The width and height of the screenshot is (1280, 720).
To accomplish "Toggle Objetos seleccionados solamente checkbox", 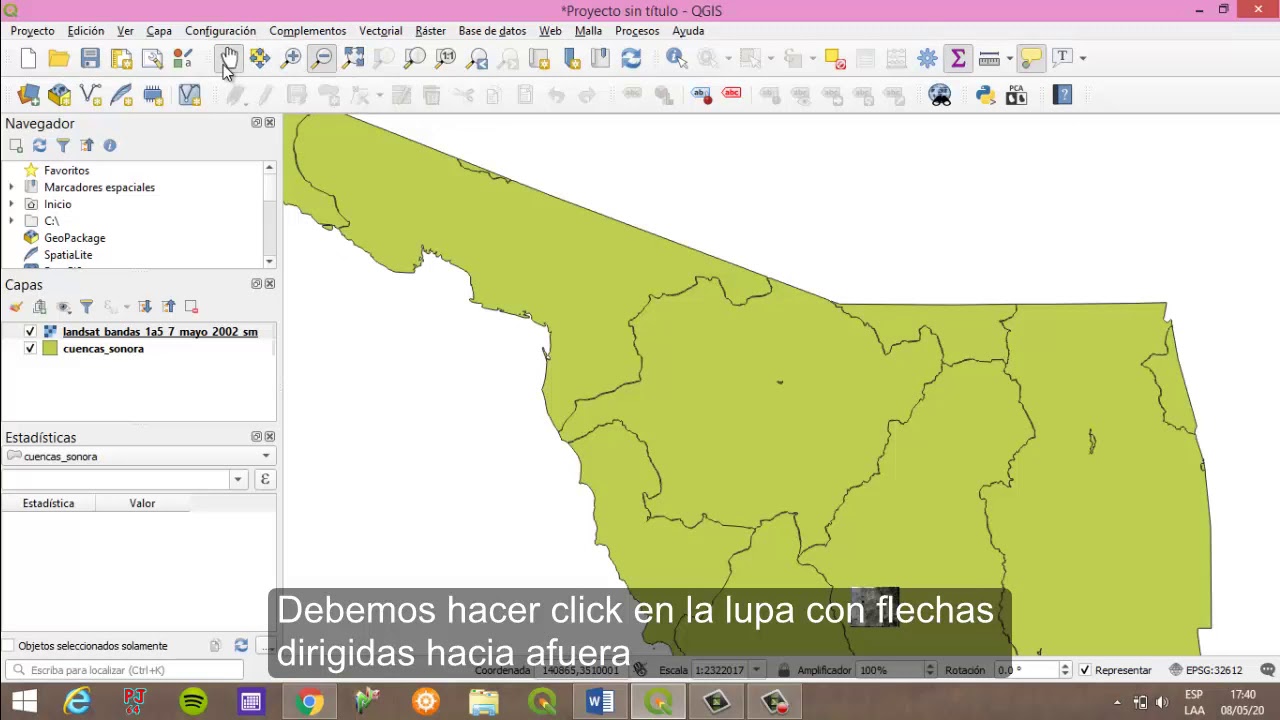I will tap(9, 646).
